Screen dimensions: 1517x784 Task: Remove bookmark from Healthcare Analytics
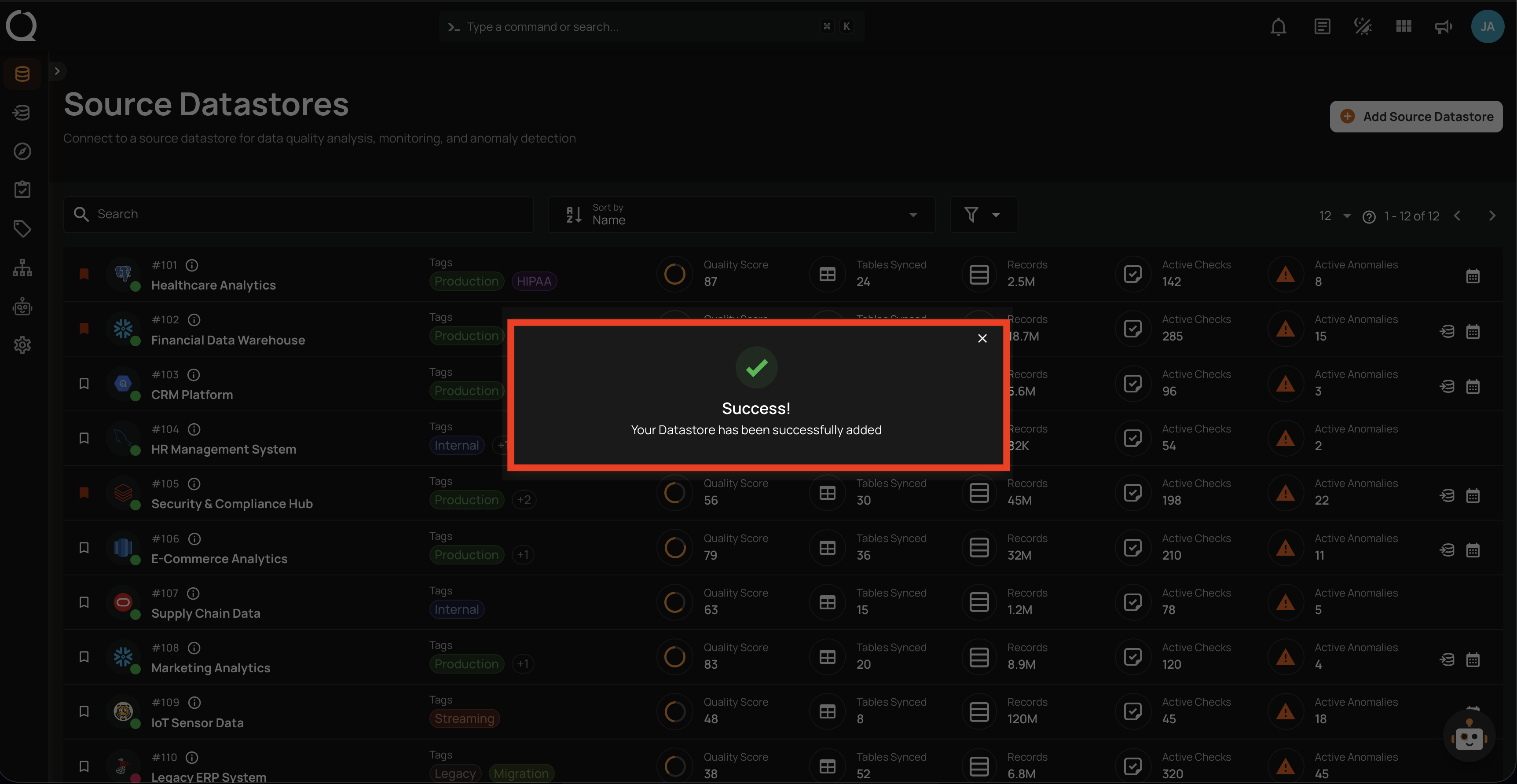[x=84, y=274]
